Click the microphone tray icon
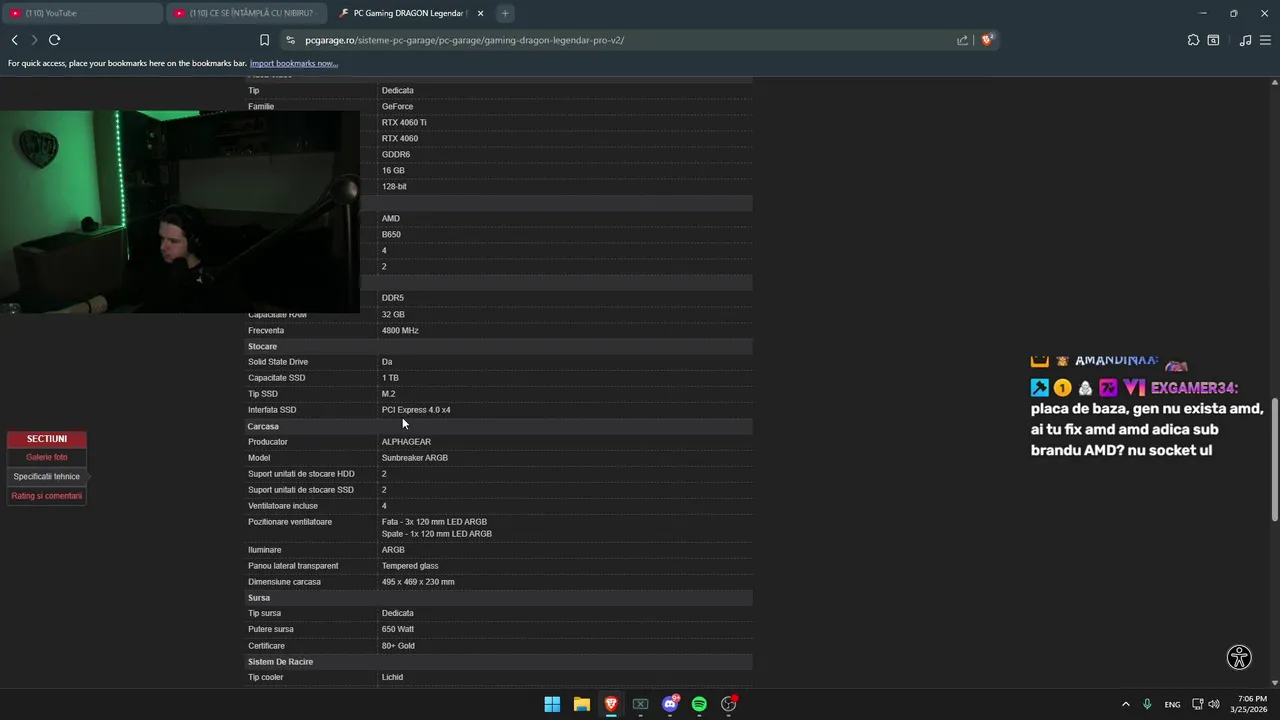The width and height of the screenshot is (1280, 720). (1147, 704)
